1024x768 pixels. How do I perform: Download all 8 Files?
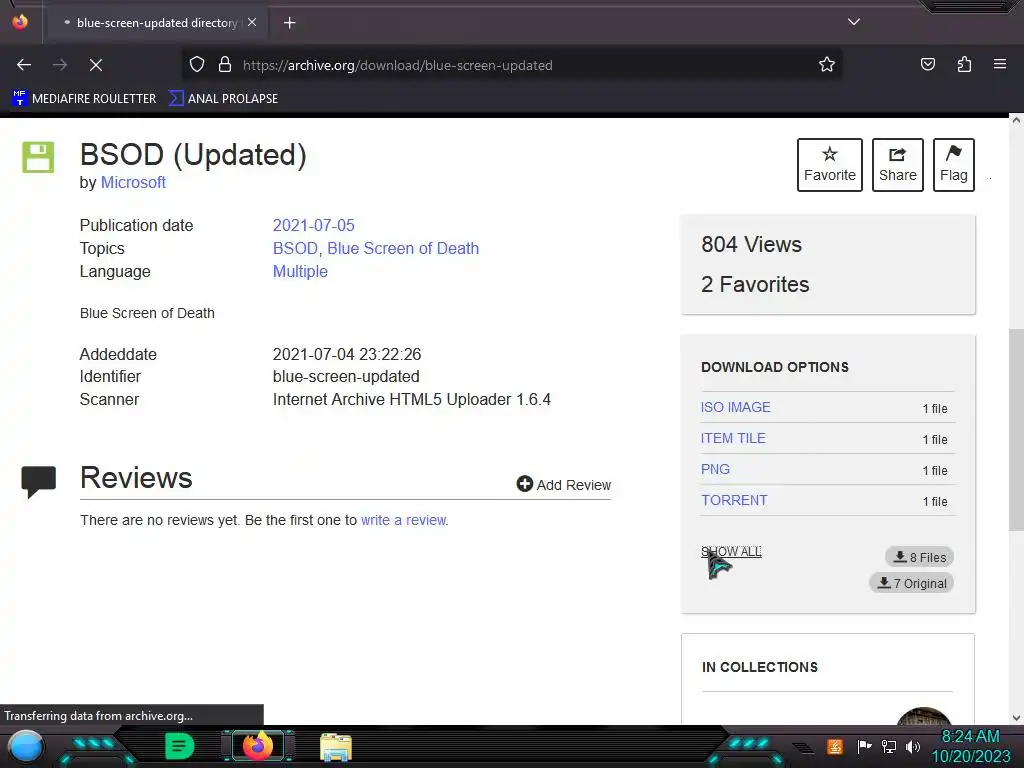pyautogui.click(x=920, y=557)
